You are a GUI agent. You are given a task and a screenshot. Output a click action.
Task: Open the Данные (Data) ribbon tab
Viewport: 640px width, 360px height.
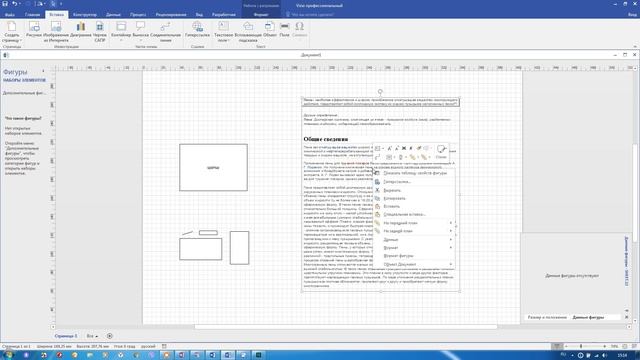point(113,14)
